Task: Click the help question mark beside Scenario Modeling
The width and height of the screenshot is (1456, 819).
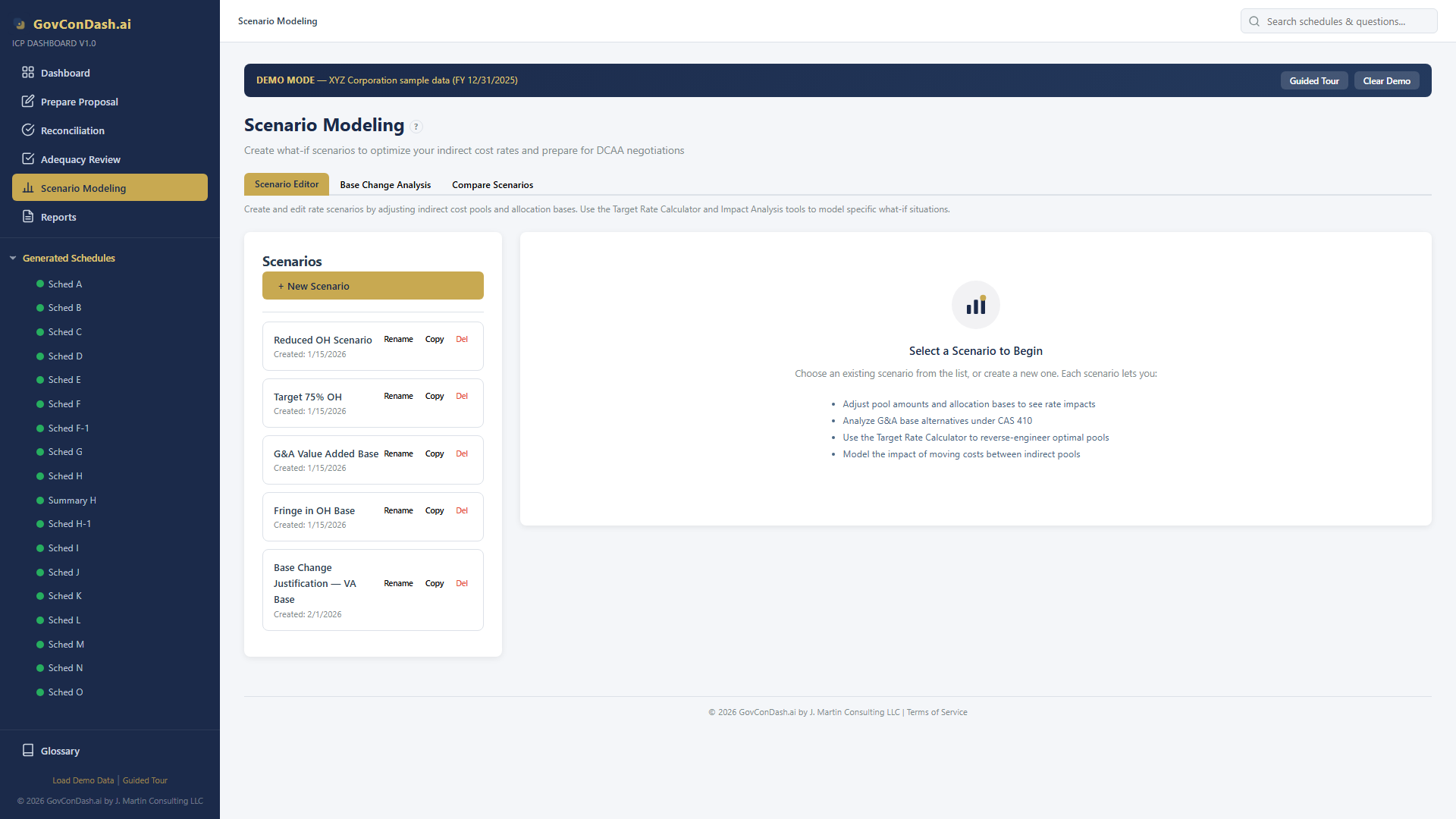Action: click(x=416, y=127)
